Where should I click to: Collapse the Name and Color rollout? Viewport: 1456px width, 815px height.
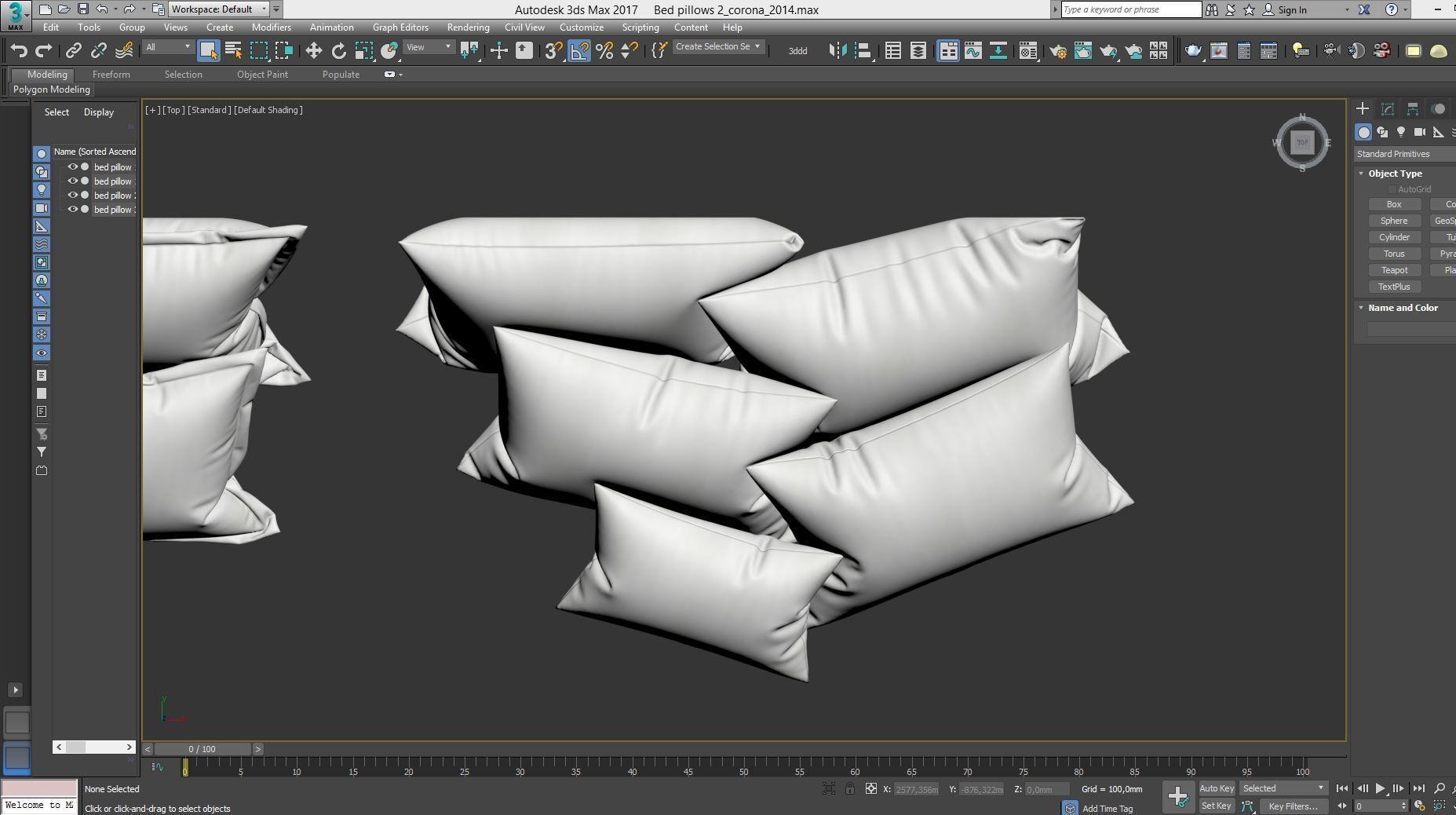point(1362,308)
